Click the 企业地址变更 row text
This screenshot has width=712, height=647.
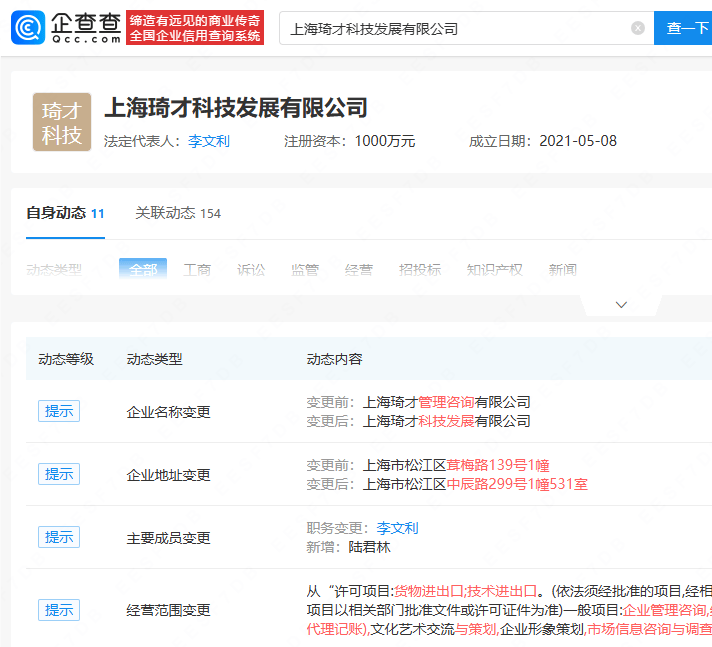click(x=168, y=475)
